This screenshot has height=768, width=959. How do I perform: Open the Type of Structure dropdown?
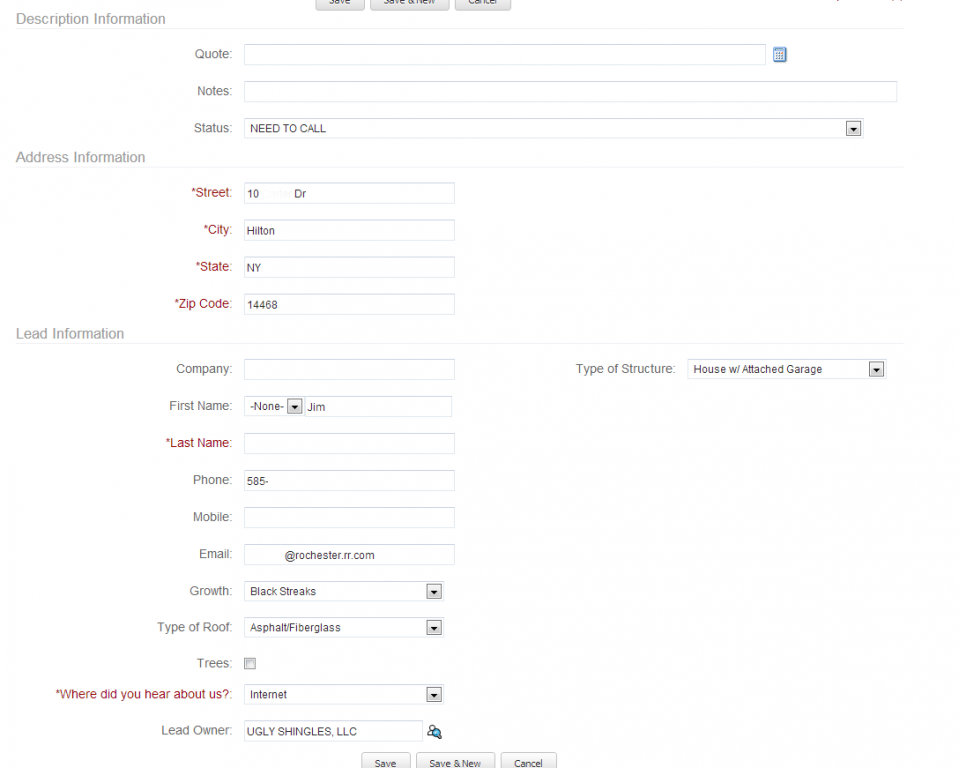[876, 370]
